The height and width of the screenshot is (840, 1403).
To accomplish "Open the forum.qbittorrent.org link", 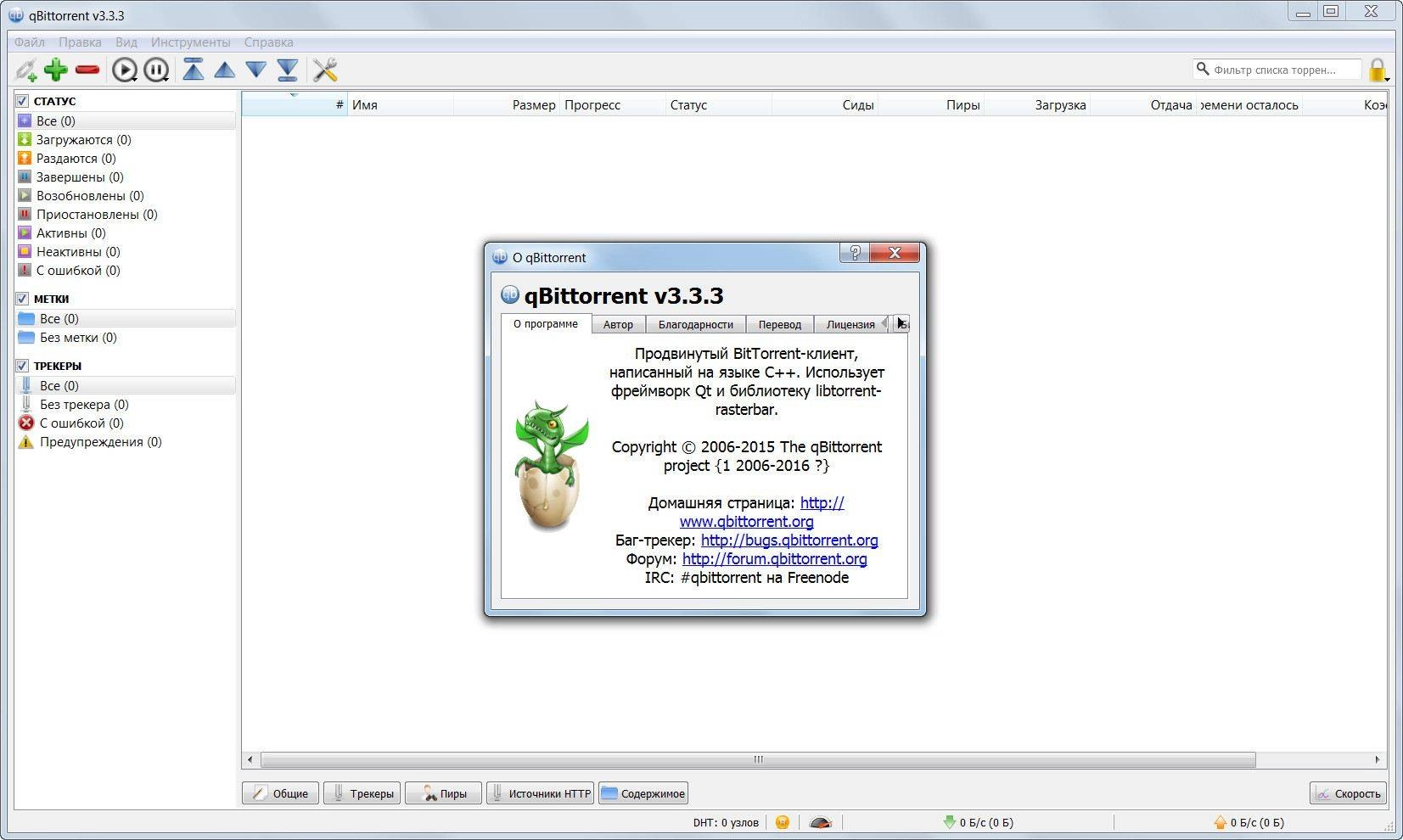I will (x=774, y=558).
